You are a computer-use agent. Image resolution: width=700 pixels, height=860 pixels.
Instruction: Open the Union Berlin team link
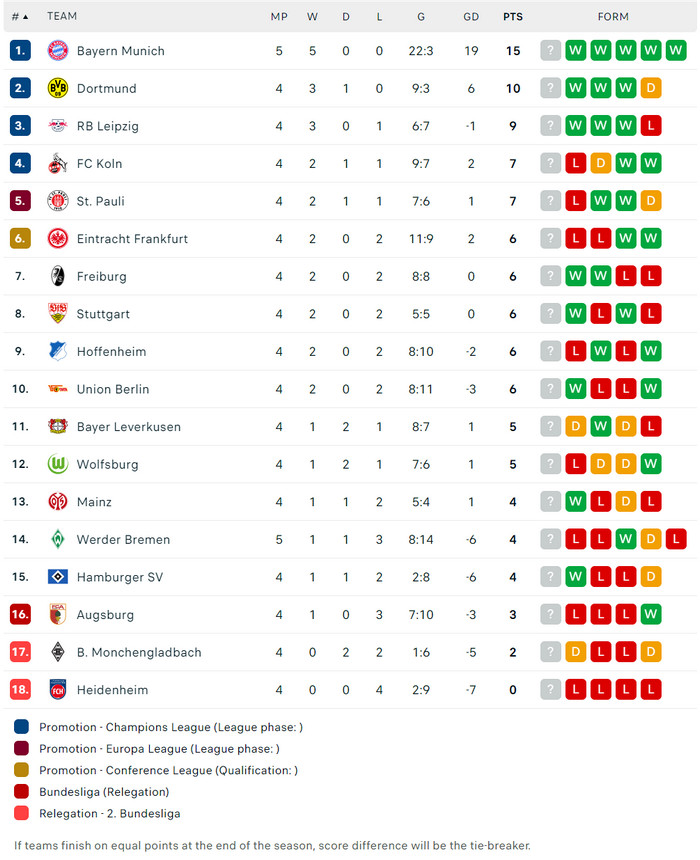(x=113, y=389)
